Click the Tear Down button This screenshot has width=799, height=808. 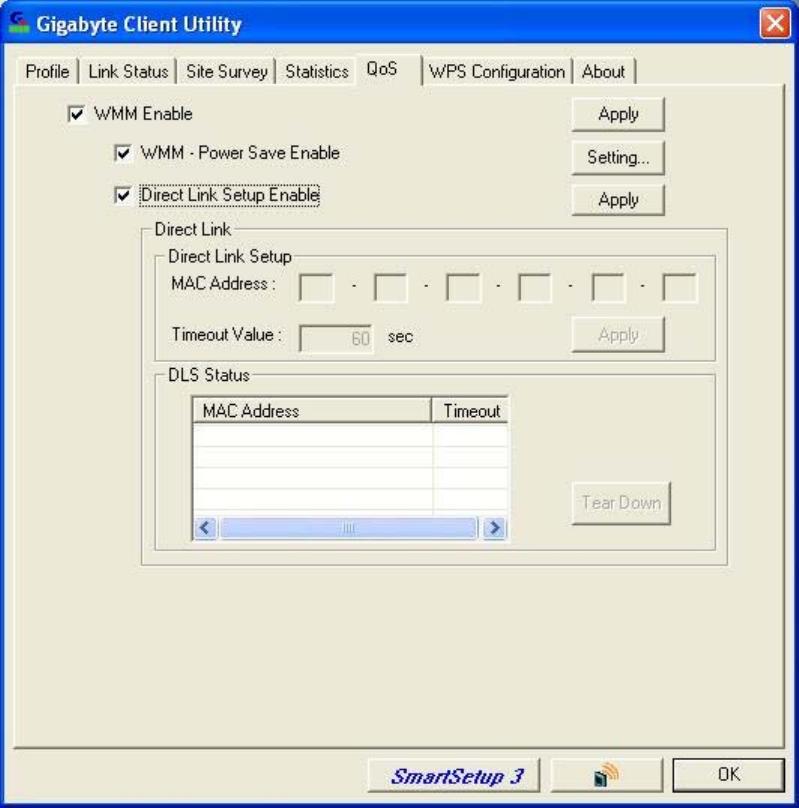[621, 503]
